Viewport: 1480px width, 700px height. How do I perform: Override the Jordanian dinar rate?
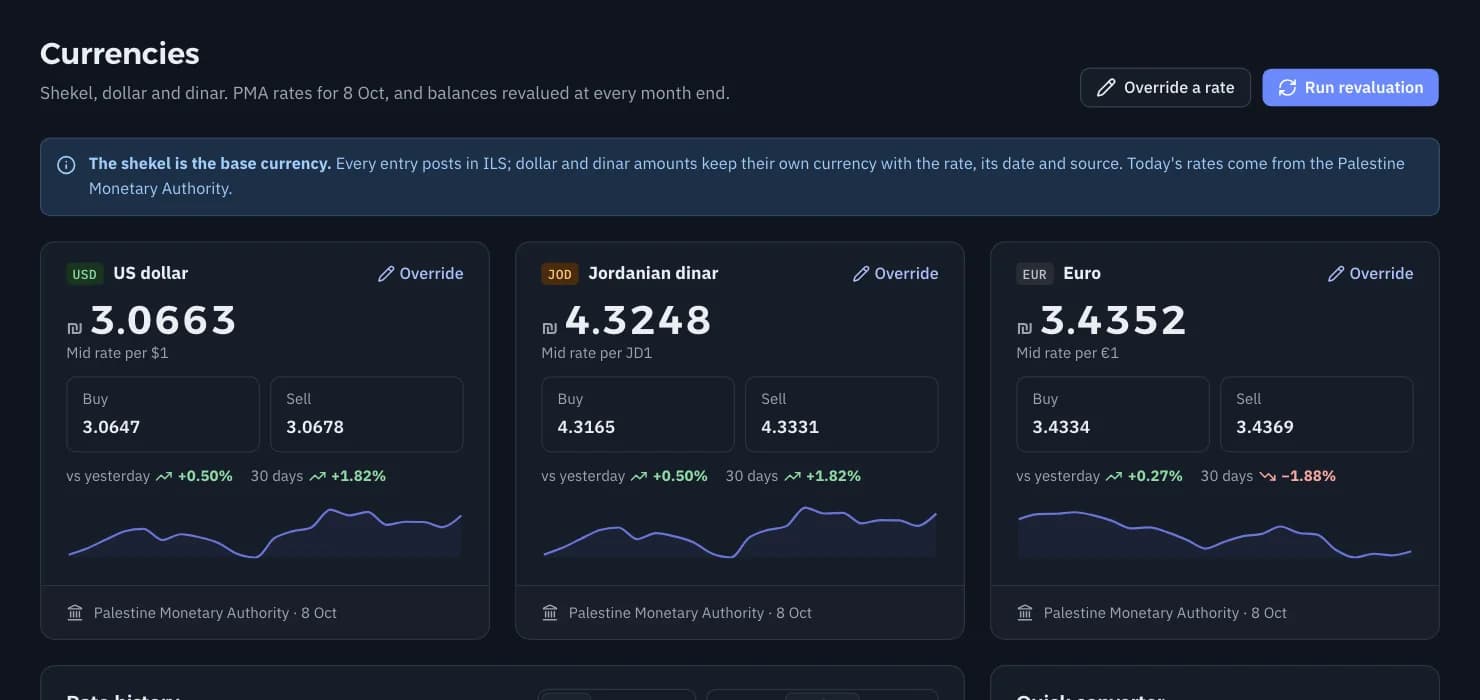coord(896,274)
